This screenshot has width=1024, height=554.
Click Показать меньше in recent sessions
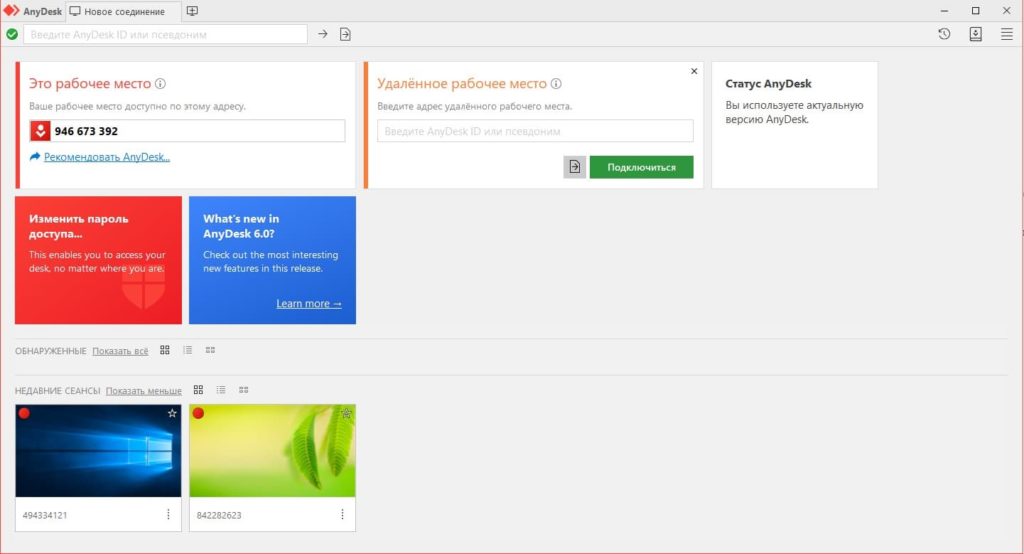[144, 391]
